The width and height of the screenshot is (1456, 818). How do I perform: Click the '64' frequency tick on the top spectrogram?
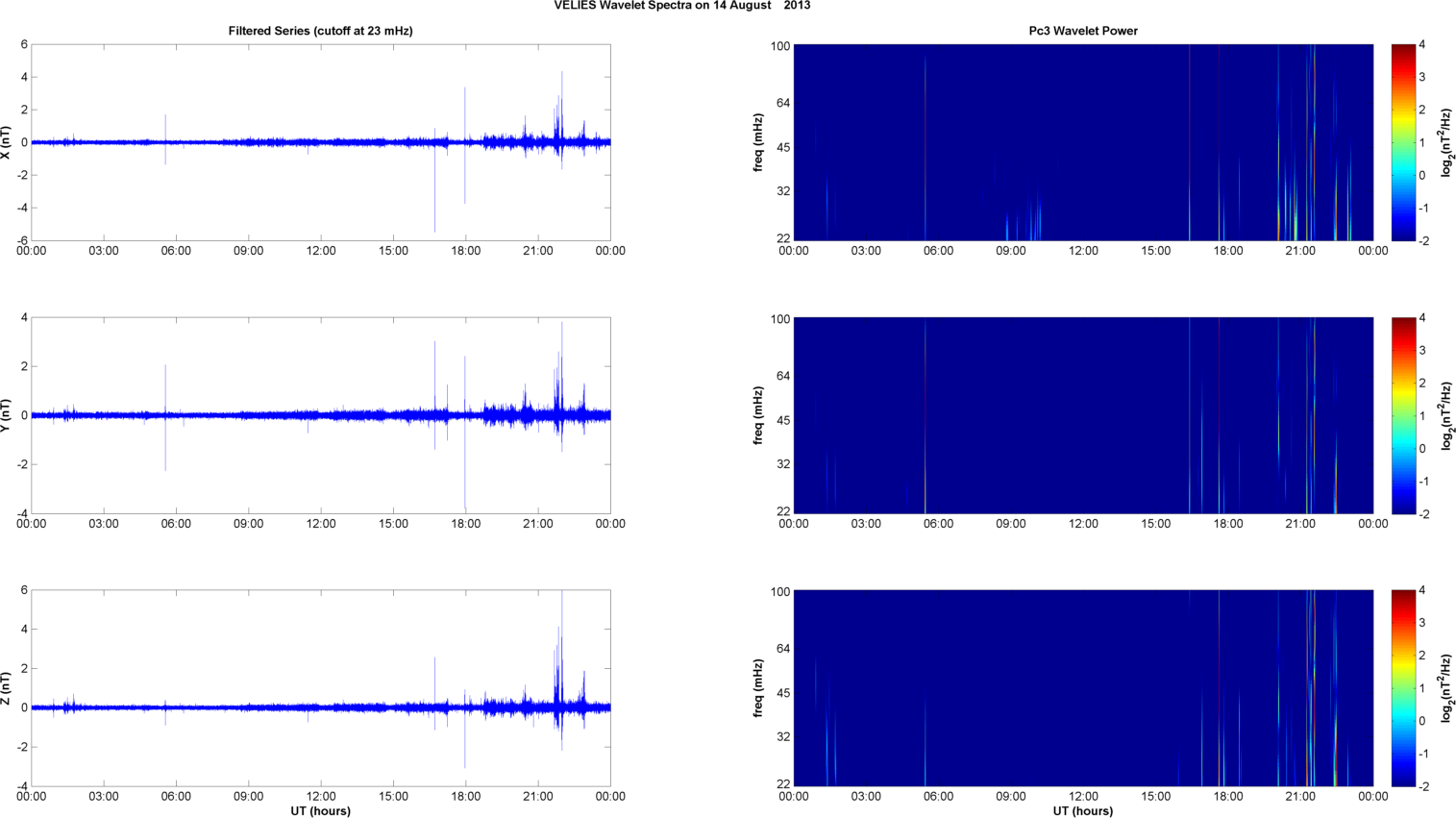click(x=783, y=103)
